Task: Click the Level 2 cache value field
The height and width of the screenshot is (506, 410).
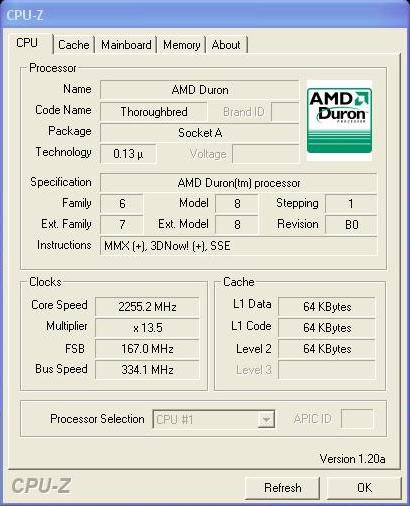Action: (x=327, y=349)
